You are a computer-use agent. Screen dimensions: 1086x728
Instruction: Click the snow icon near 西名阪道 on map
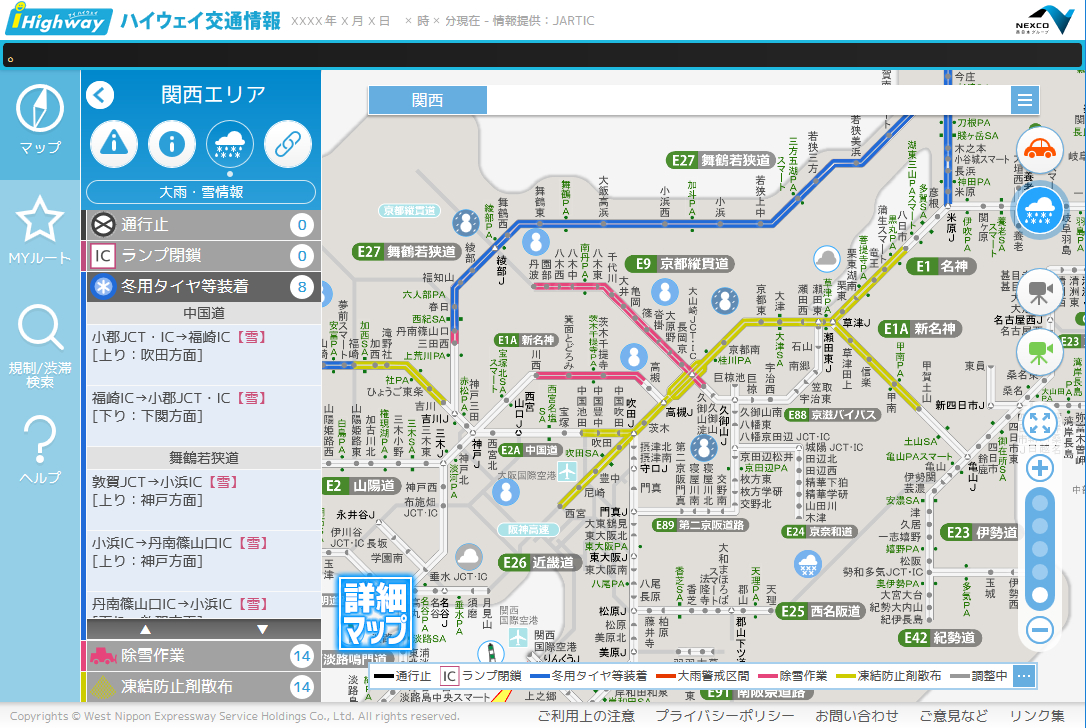pos(808,564)
